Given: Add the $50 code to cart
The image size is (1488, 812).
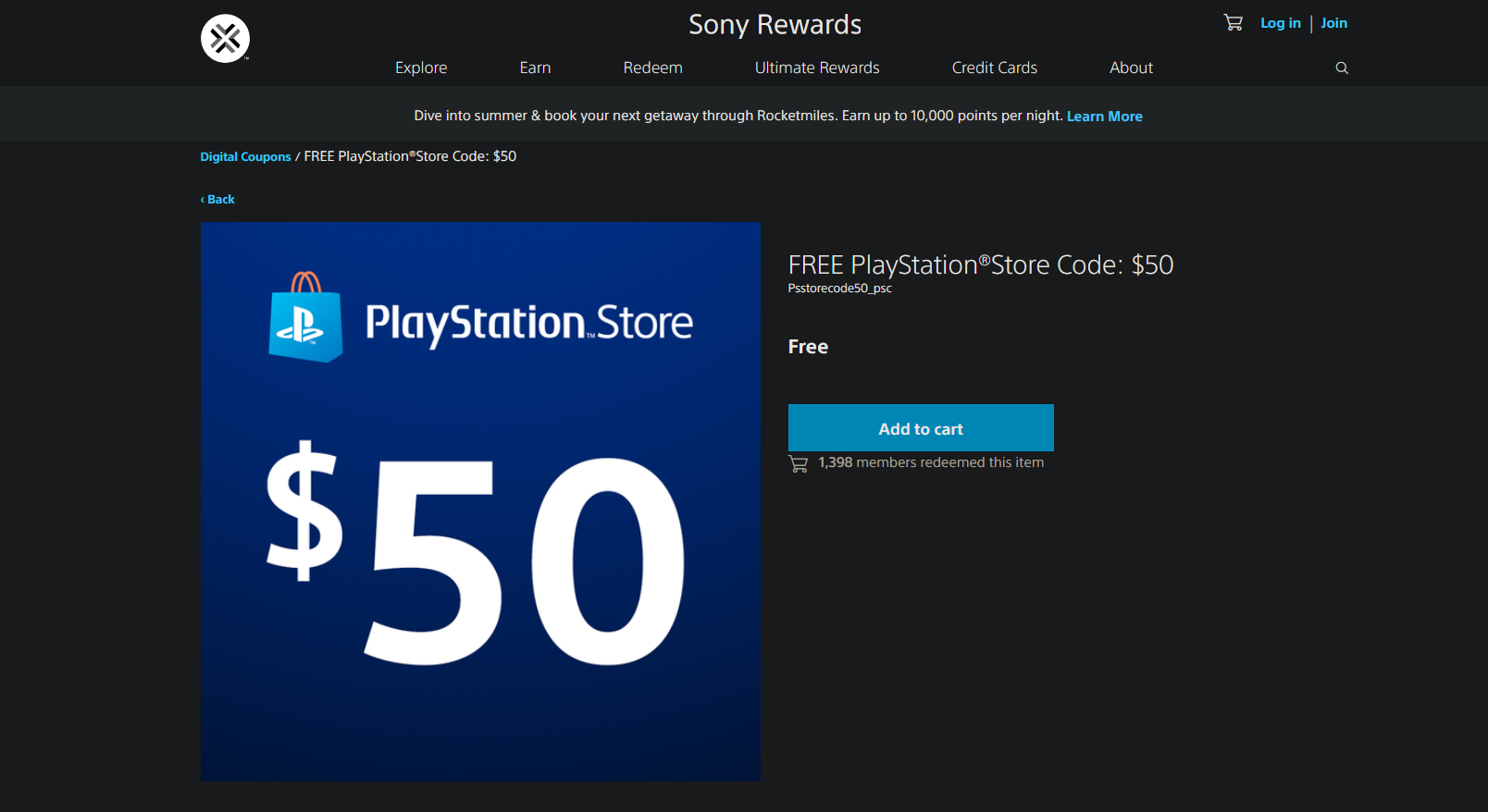Looking at the screenshot, I should pos(921,428).
